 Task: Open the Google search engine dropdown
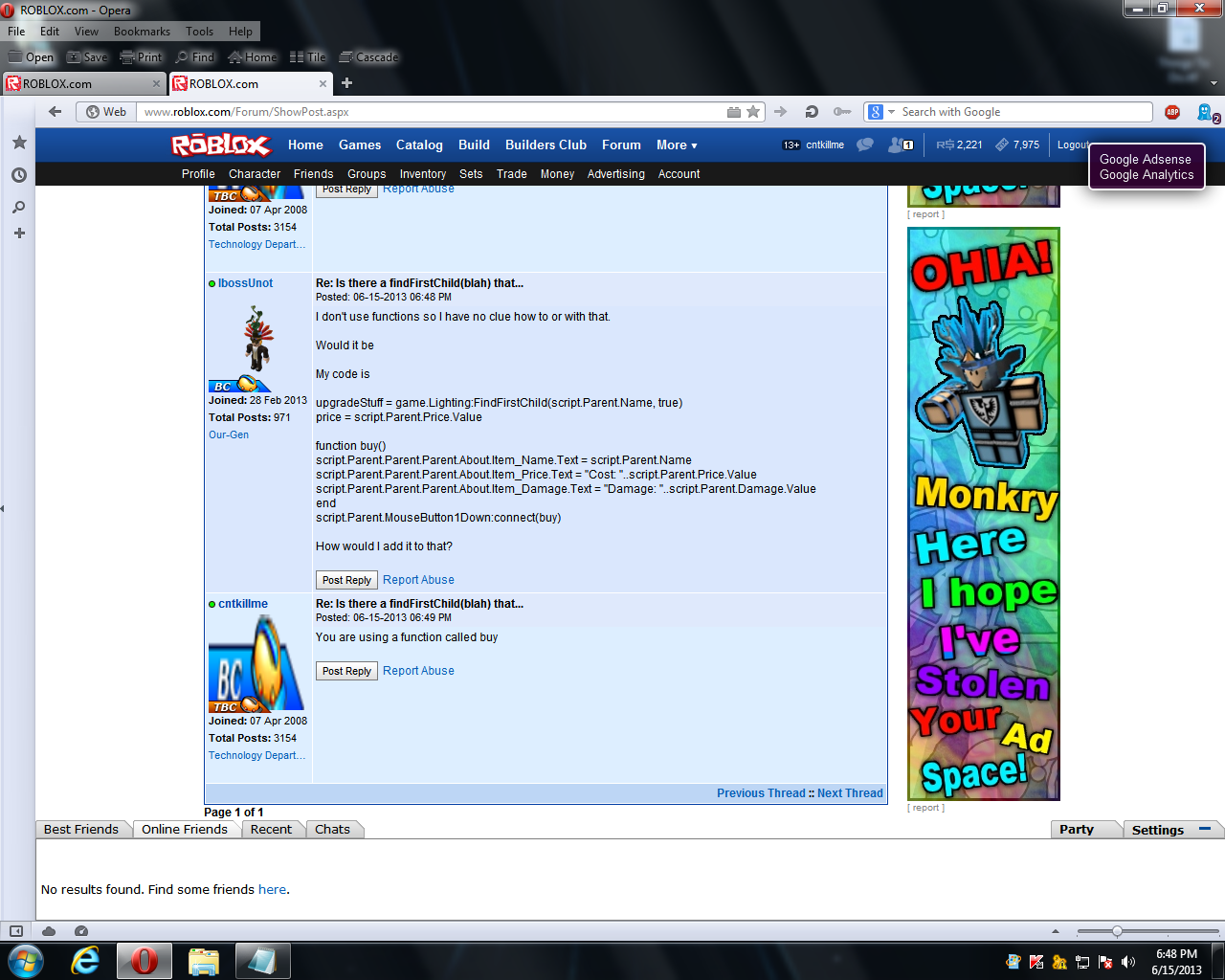click(880, 112)
